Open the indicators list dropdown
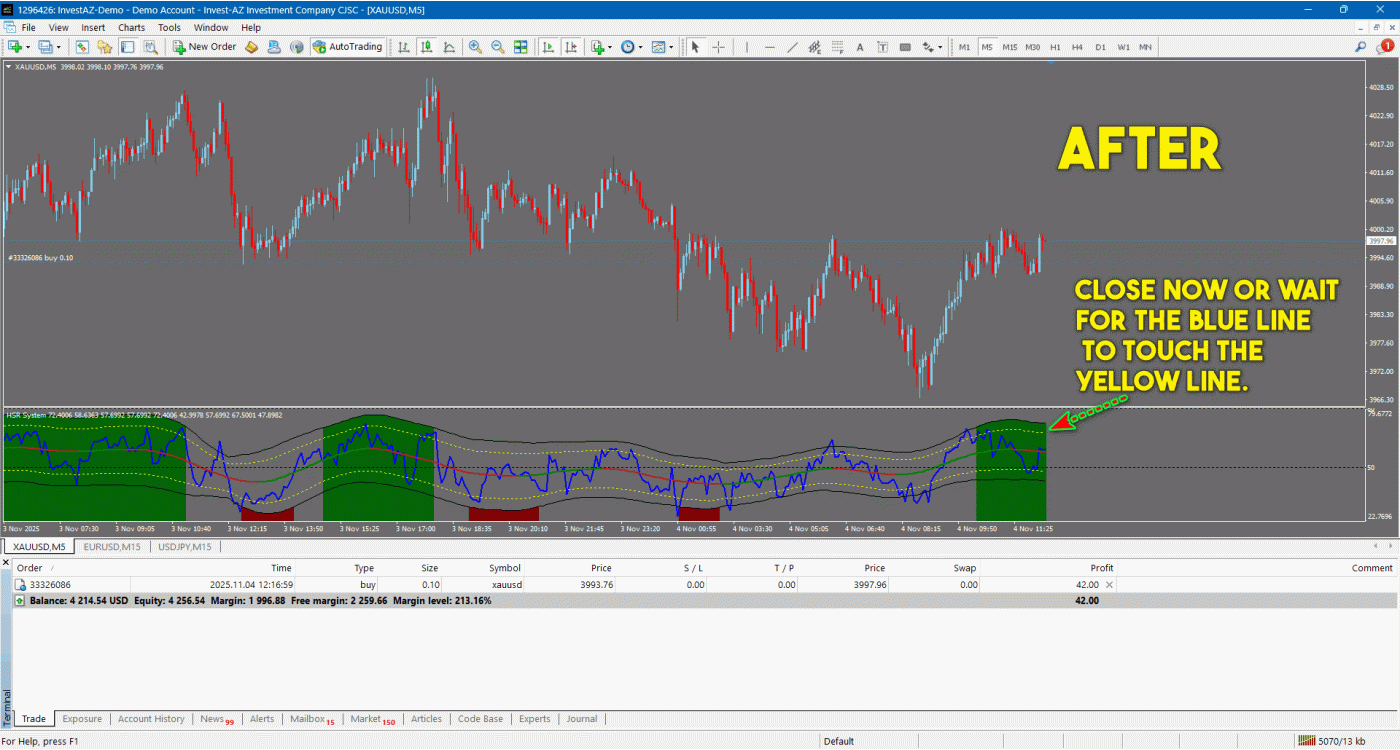The height and width of the screenshot is (750, 1400). pos(609,47)
